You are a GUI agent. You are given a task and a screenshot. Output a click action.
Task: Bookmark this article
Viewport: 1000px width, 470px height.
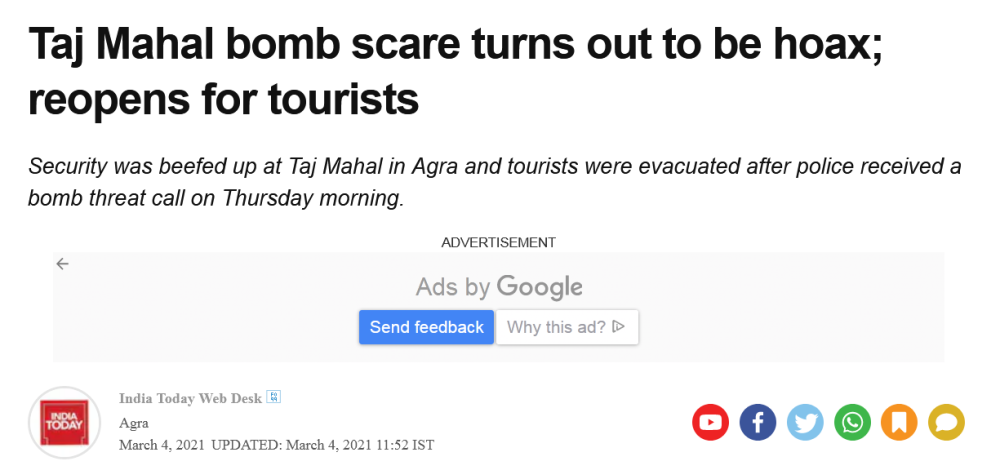pyautogui.click(x=899, y=422)
